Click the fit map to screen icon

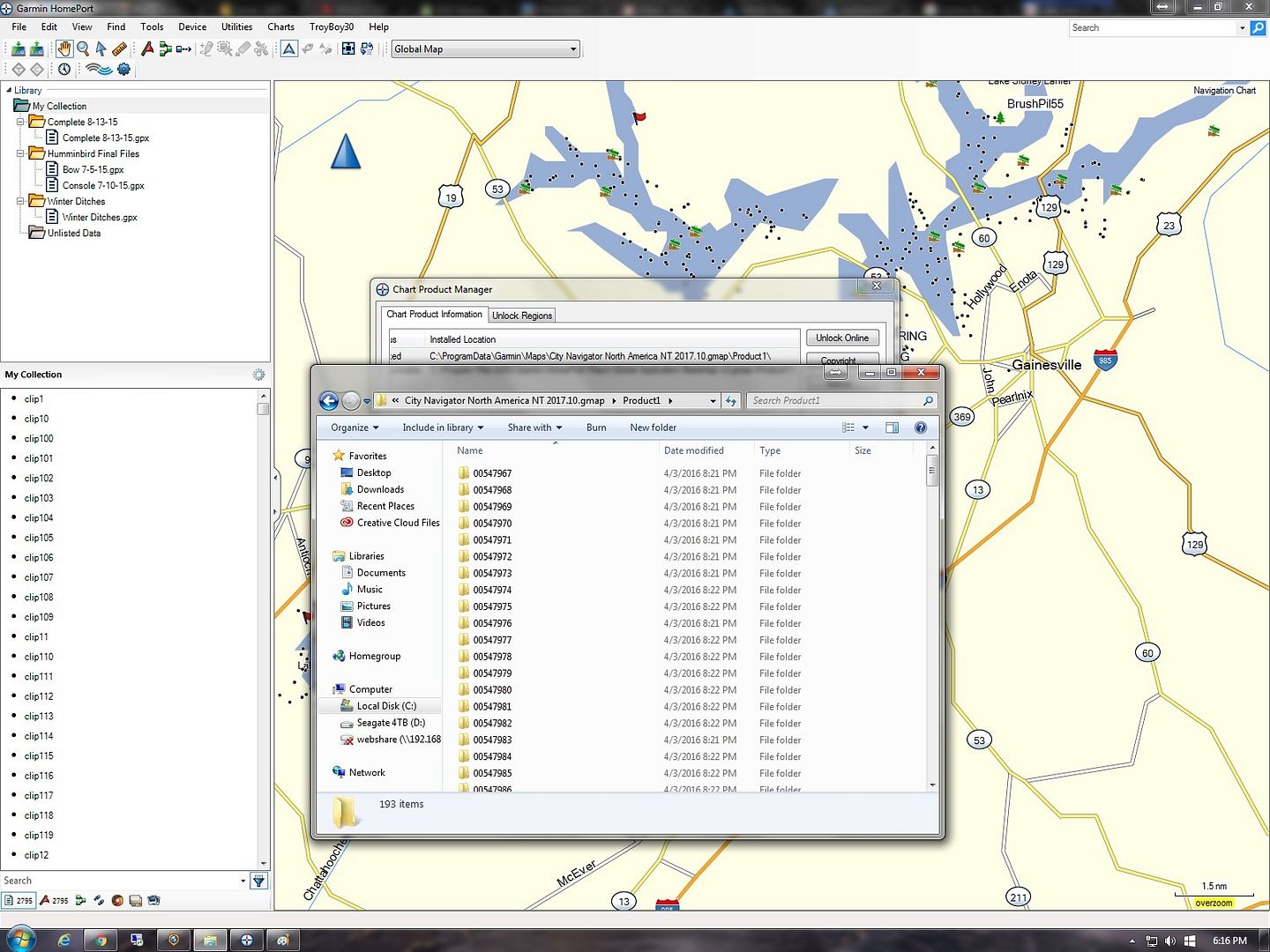pyautogui.click(x=348, y=49)
